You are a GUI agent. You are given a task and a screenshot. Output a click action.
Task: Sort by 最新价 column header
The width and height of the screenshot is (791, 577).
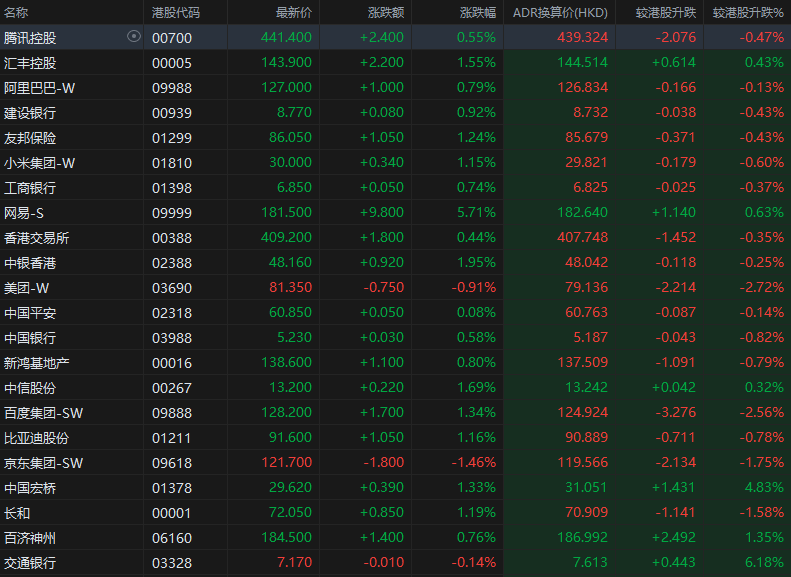tap(294, 12)
